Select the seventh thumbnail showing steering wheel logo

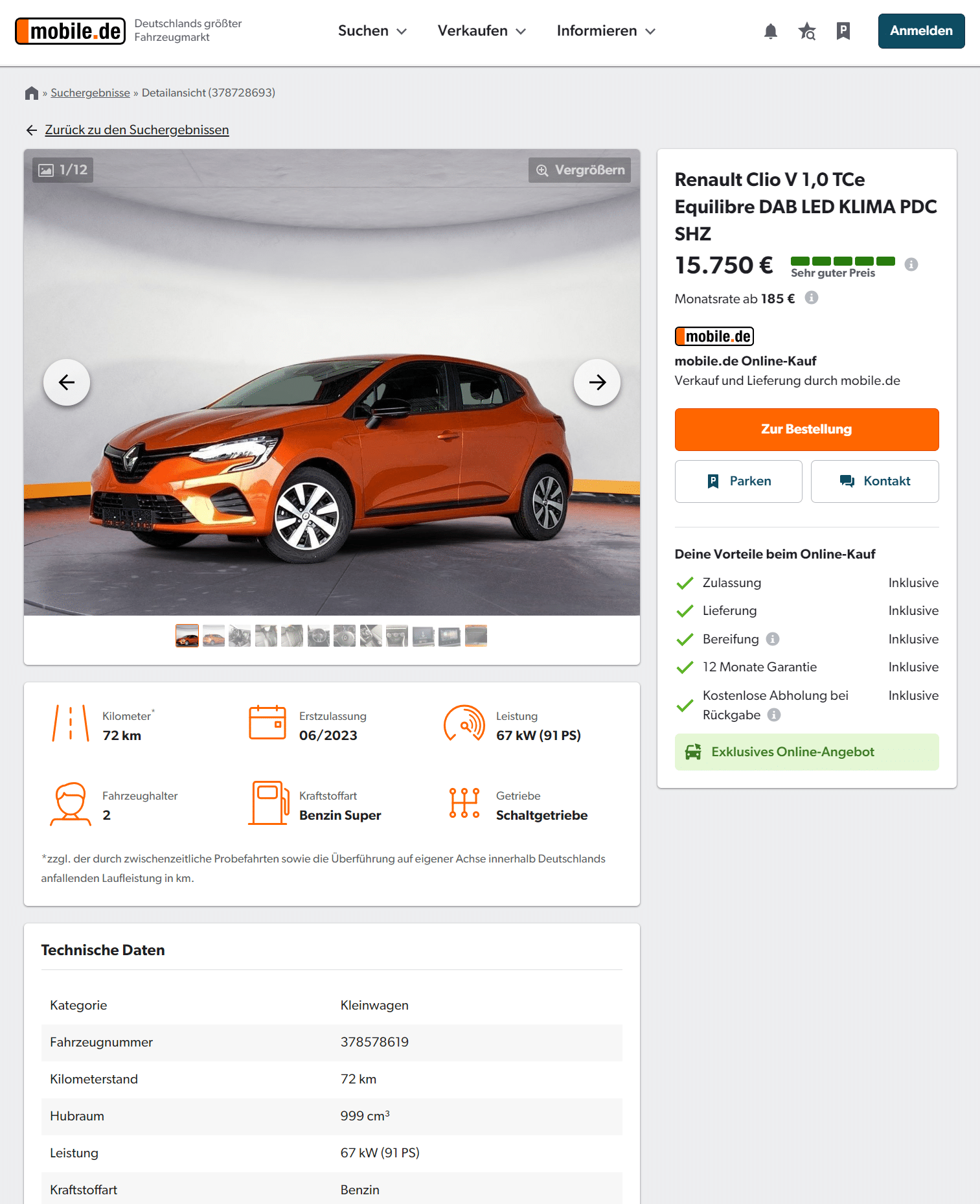(x=345, y=636)
